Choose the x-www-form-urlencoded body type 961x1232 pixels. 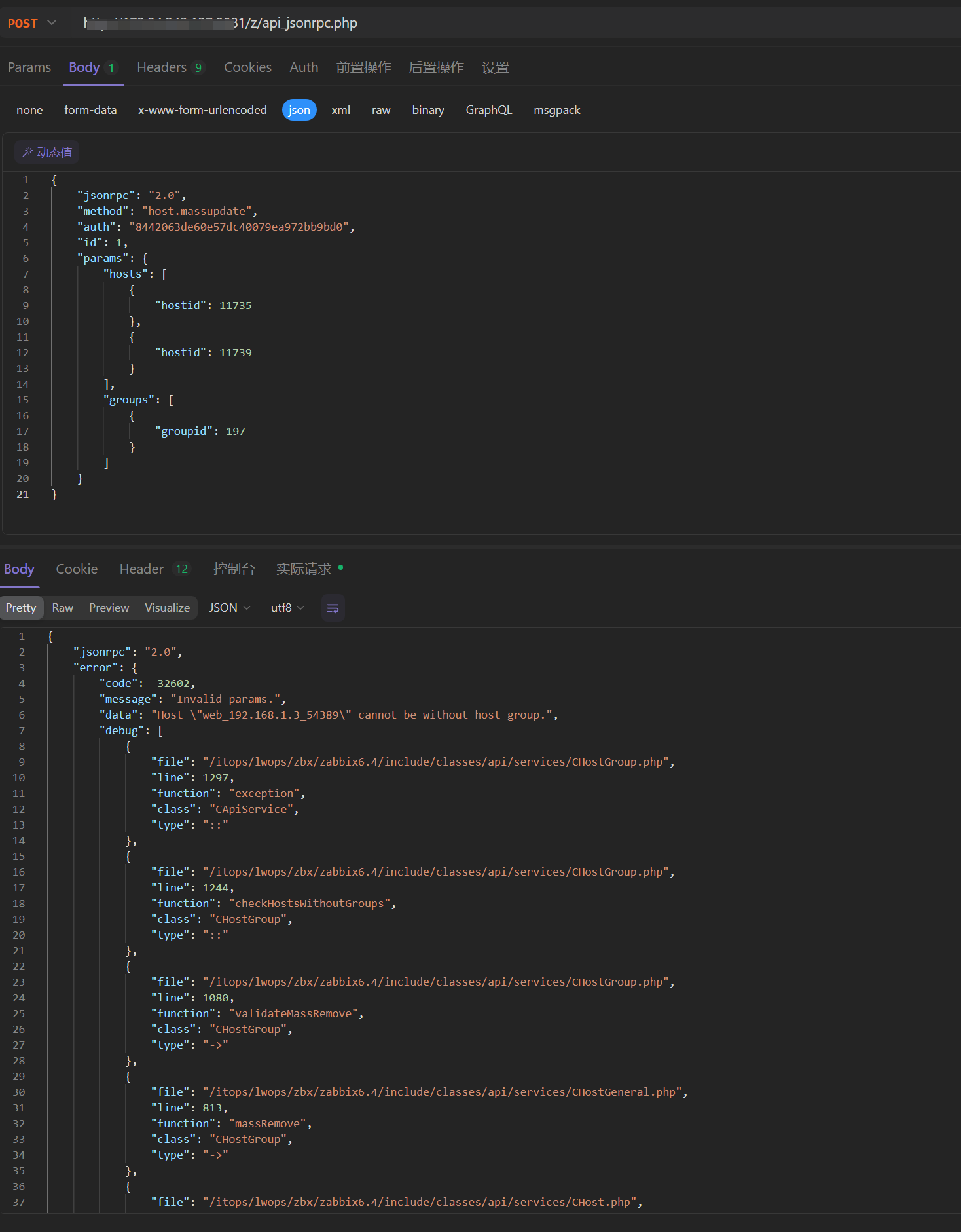pos(202,110)
